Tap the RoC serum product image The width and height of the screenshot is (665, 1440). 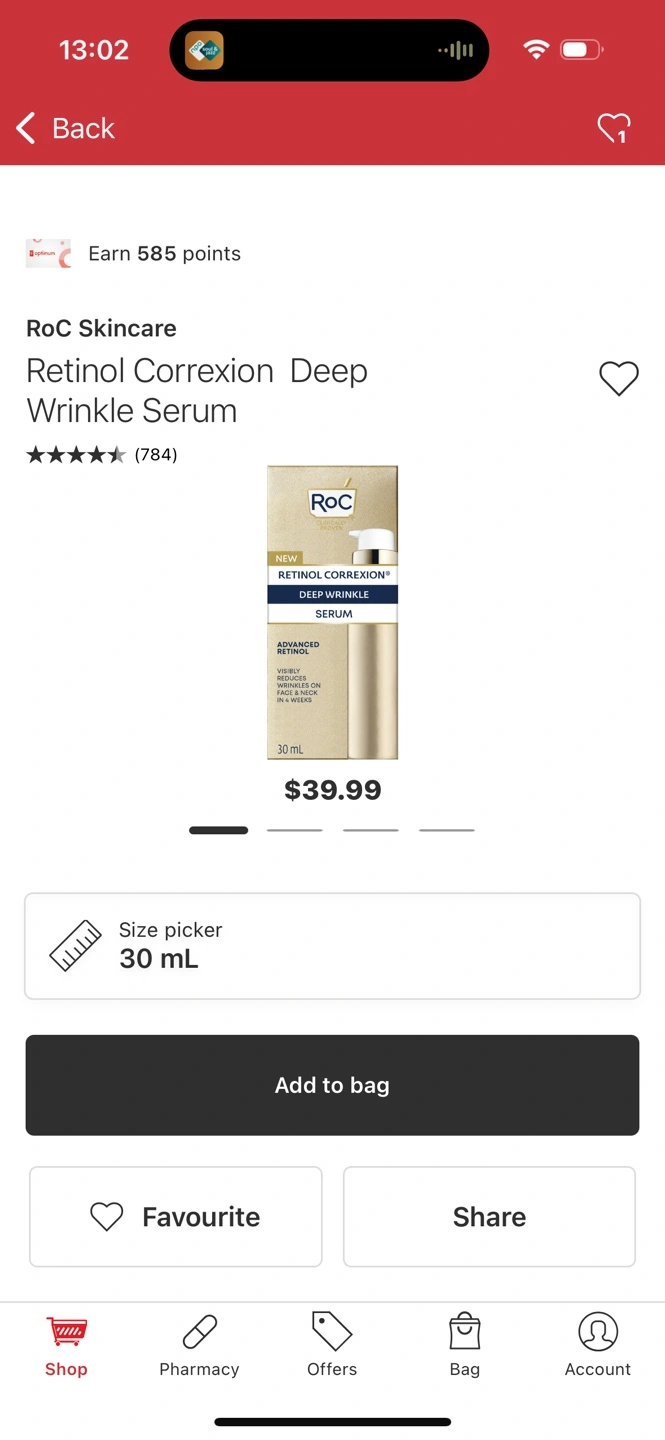333,612
